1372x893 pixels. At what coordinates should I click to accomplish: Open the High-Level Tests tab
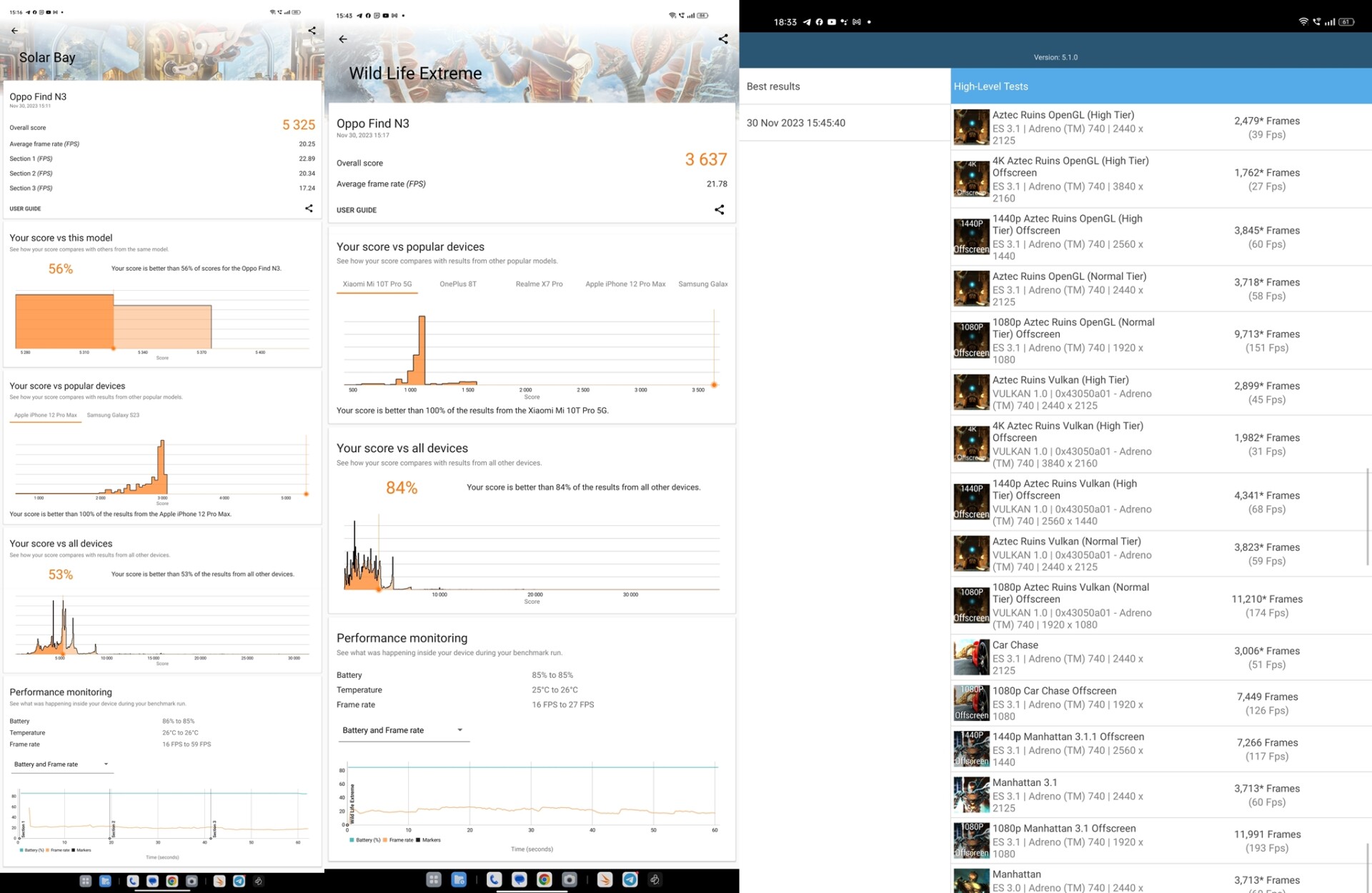point(1161,86)
